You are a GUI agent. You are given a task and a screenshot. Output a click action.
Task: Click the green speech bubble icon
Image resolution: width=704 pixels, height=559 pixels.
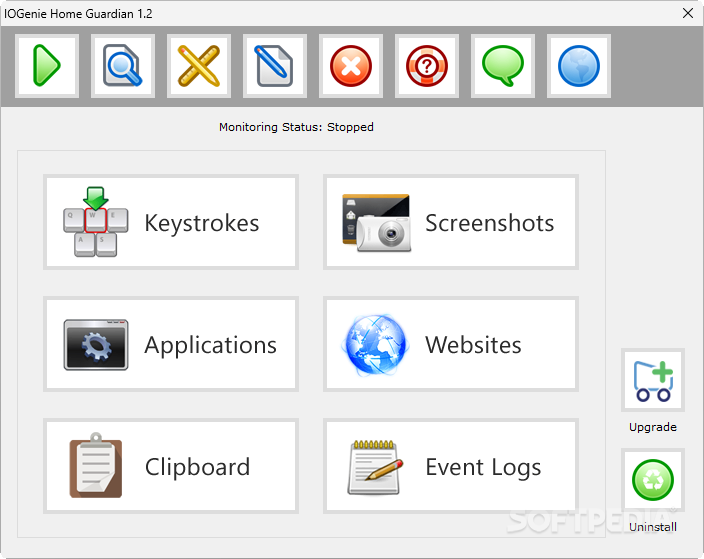coord(503,66)
